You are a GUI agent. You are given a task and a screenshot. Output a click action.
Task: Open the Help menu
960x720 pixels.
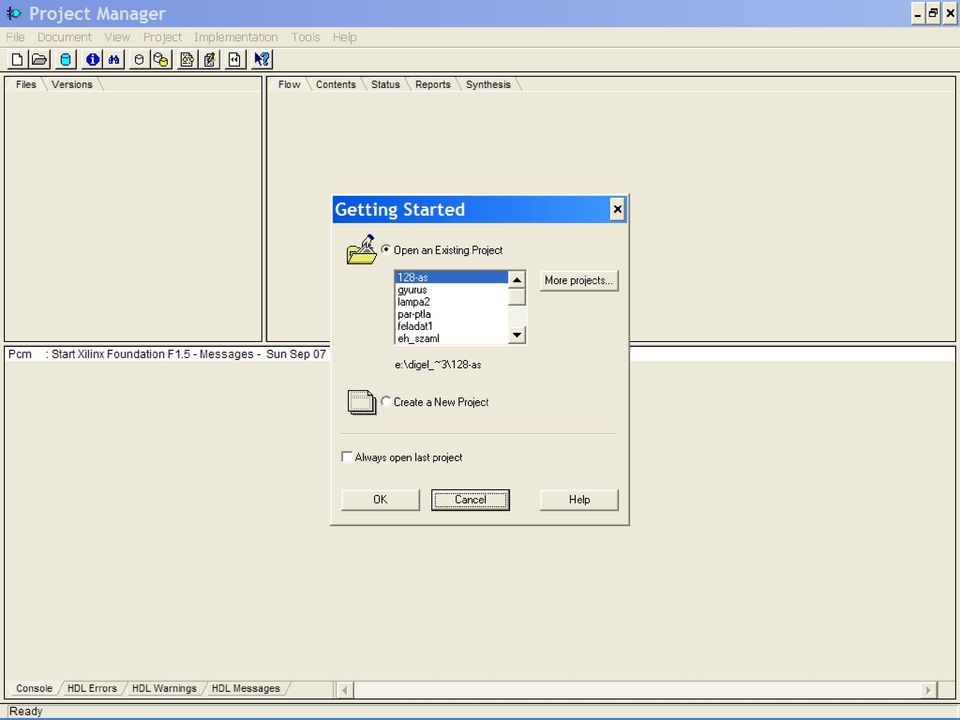click(x=345, y=37)
